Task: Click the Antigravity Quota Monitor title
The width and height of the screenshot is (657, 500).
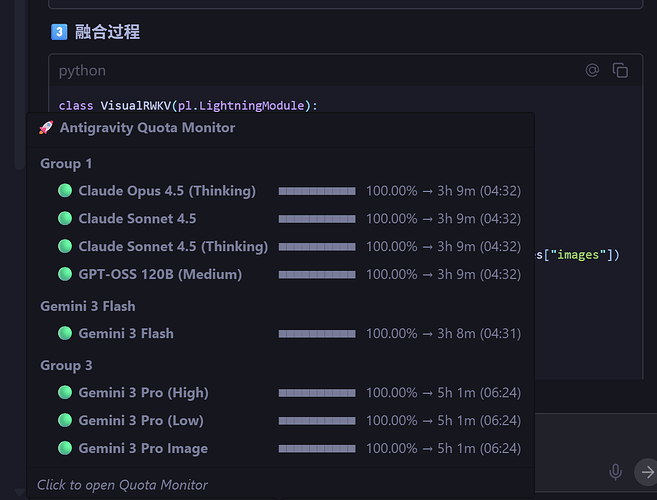Action: tap(147, 127)
